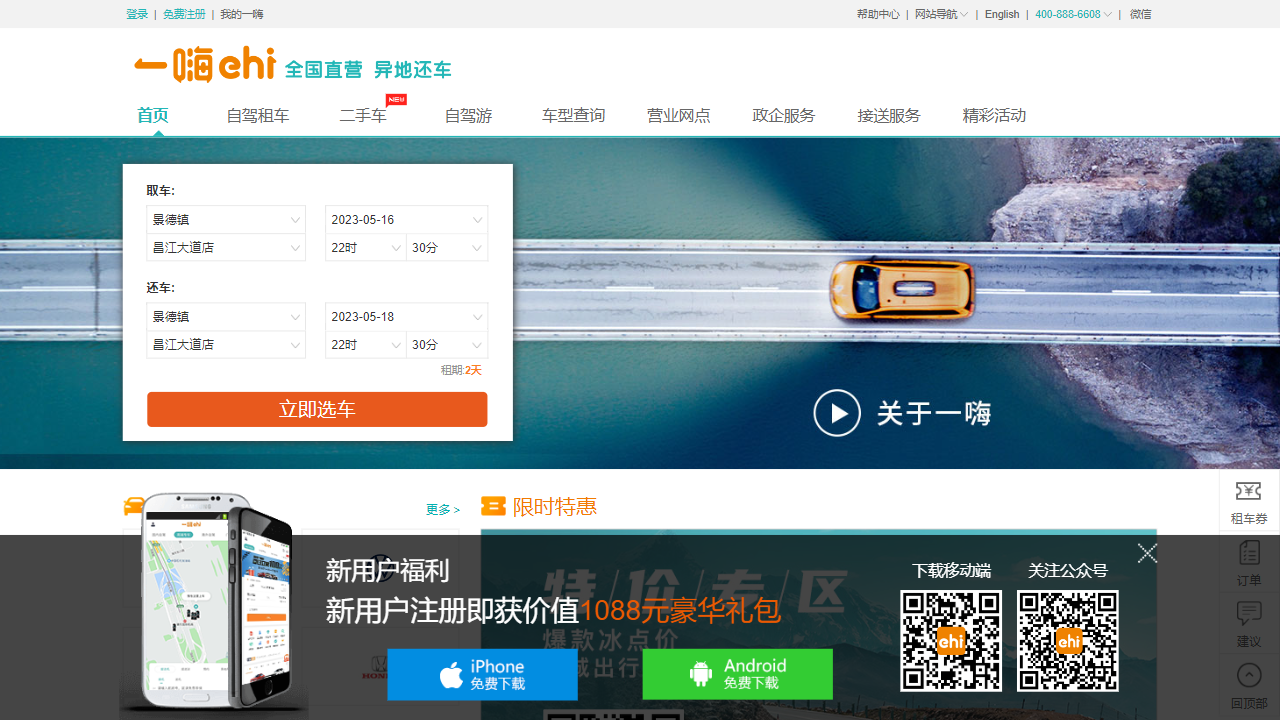The height and width of the screenshot is (720, 1280).
Task: Open the 营业网点 menu item
Action: pos(679,116)
